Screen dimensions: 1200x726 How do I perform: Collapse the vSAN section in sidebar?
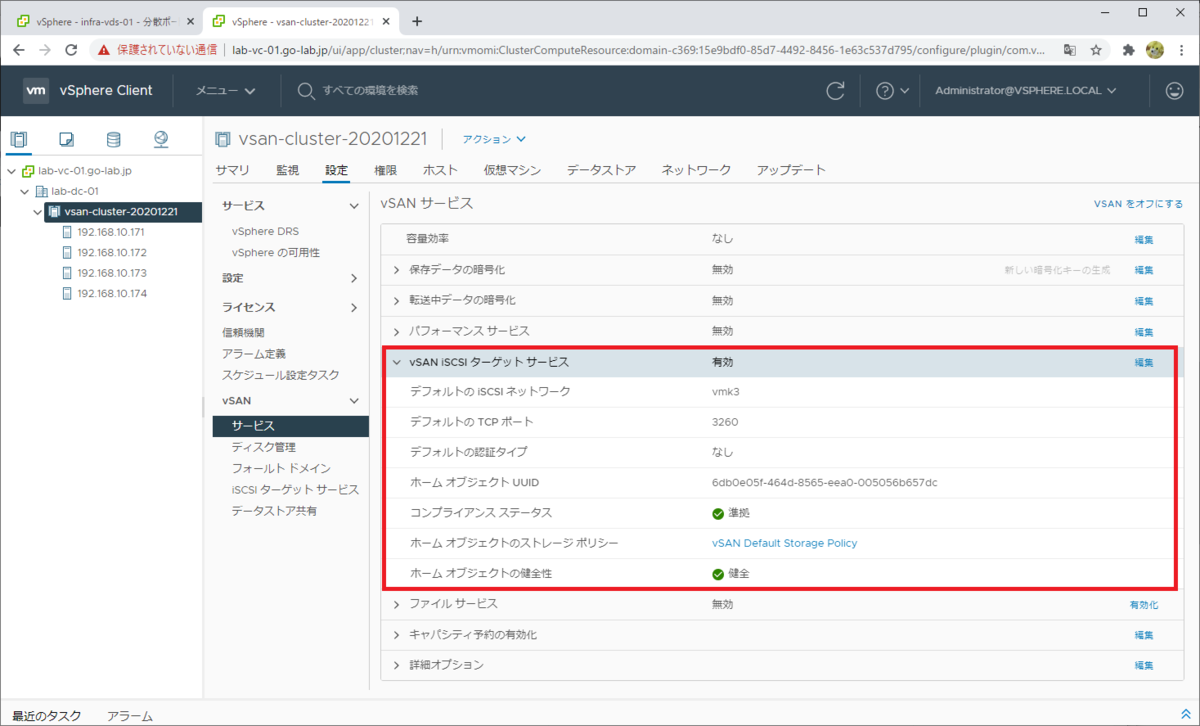click(x=353, y=401)
